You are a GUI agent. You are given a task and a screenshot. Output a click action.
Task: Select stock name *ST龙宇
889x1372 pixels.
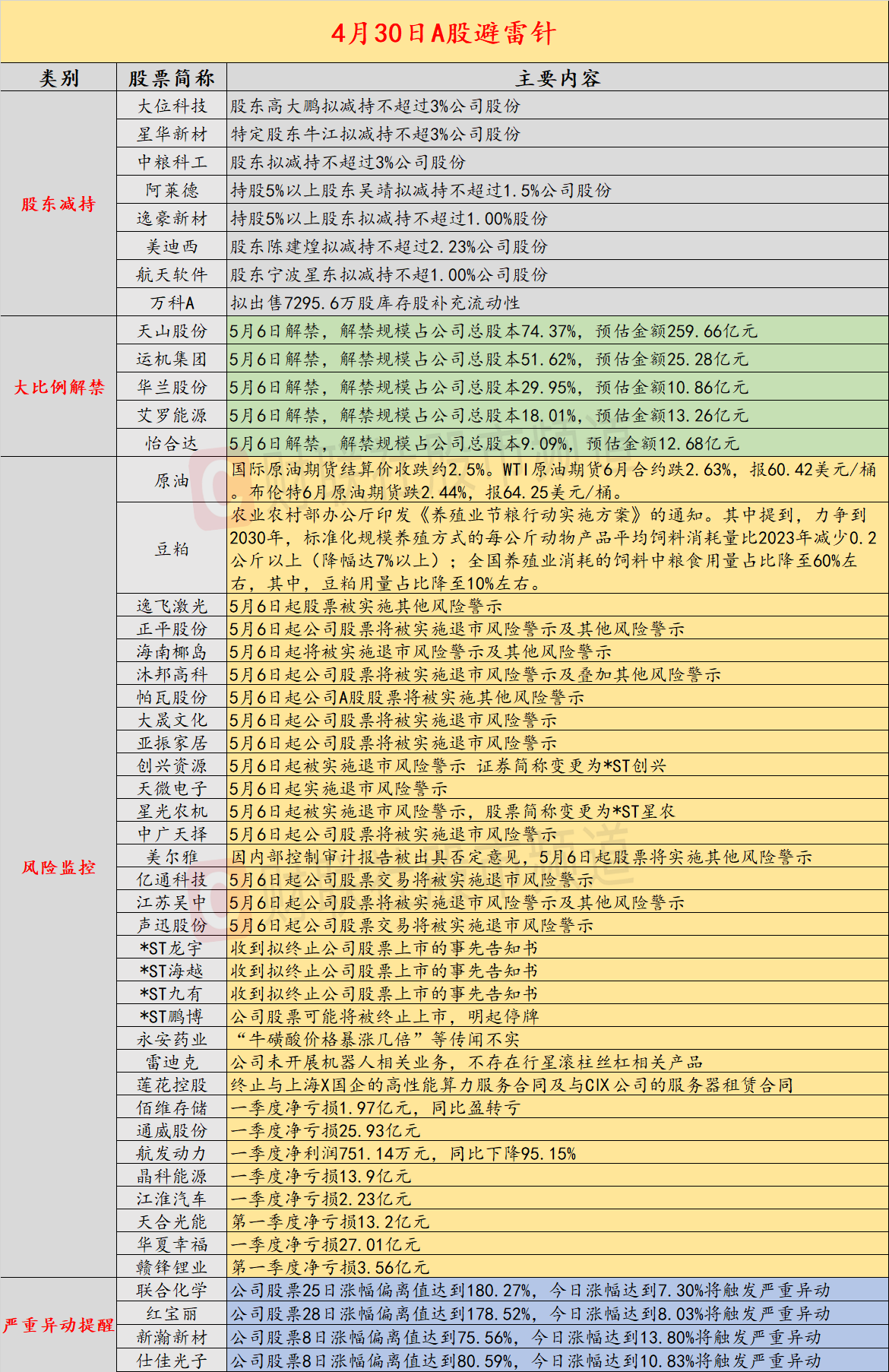click(172, 948)
